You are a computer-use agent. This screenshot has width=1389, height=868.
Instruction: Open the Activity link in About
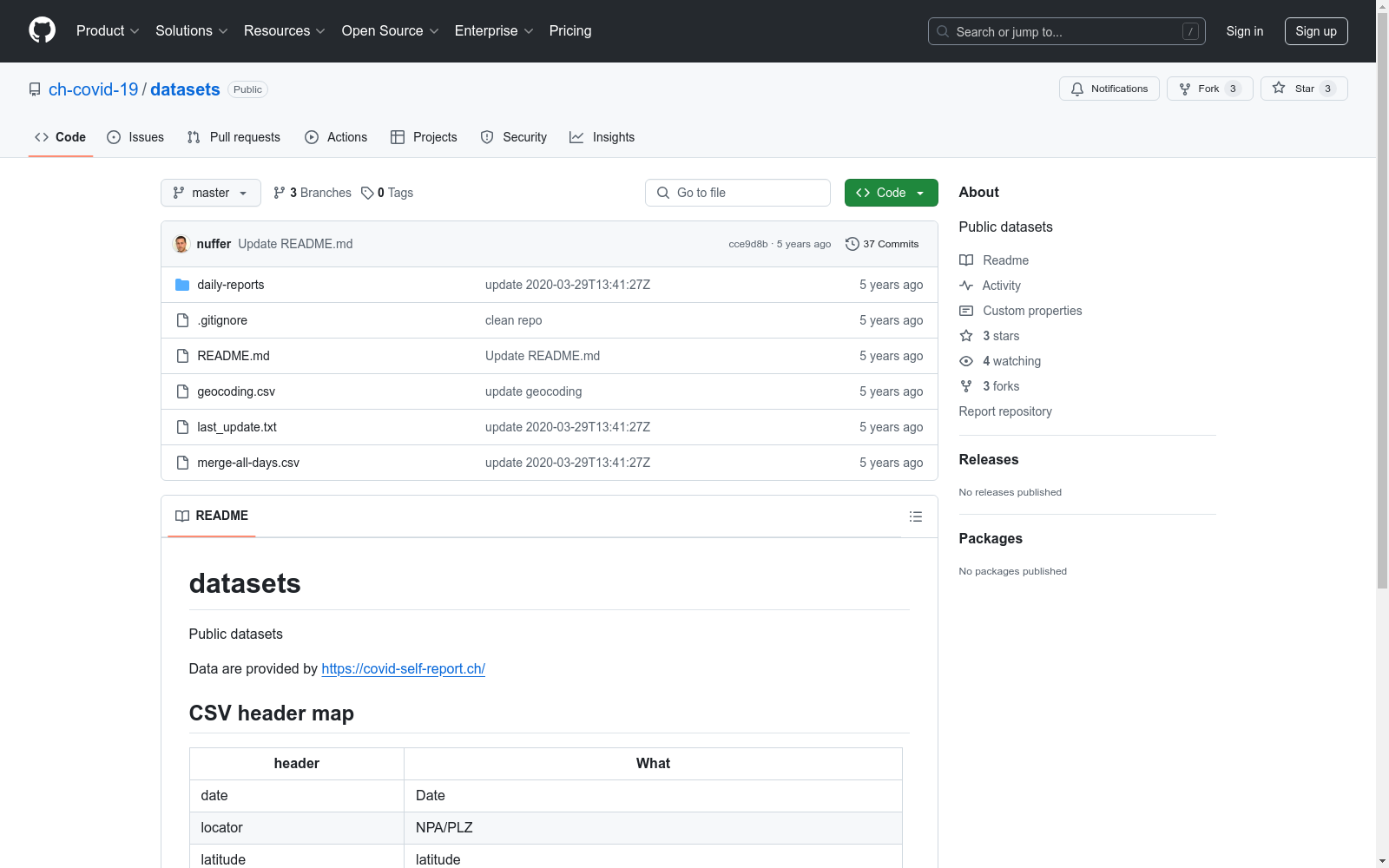tap(991, 286)
